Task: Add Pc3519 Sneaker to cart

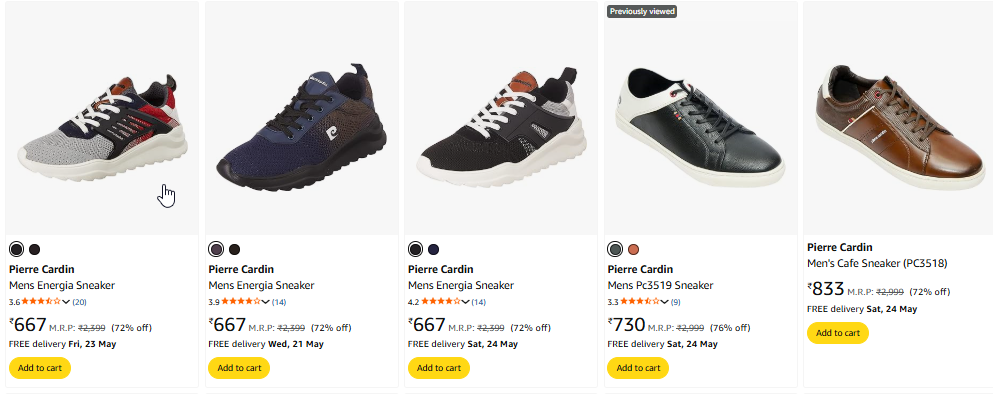Action: [638, 368]
